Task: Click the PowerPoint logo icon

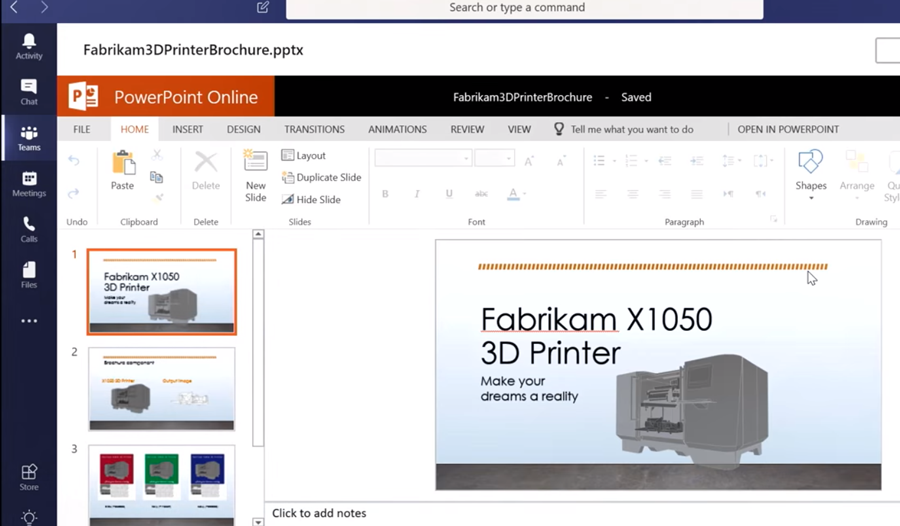Action: [x=84, y=96]
